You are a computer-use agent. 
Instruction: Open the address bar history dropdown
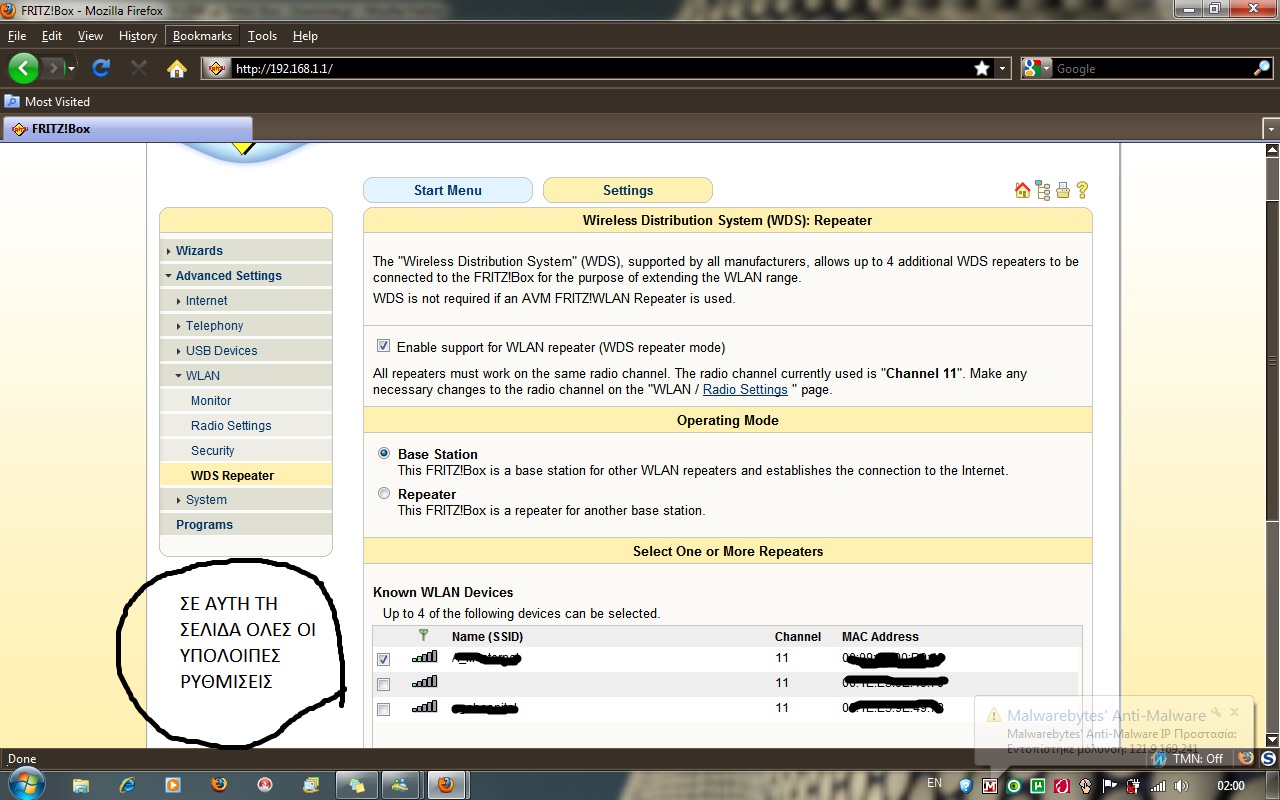click(x=1003, y=68)
